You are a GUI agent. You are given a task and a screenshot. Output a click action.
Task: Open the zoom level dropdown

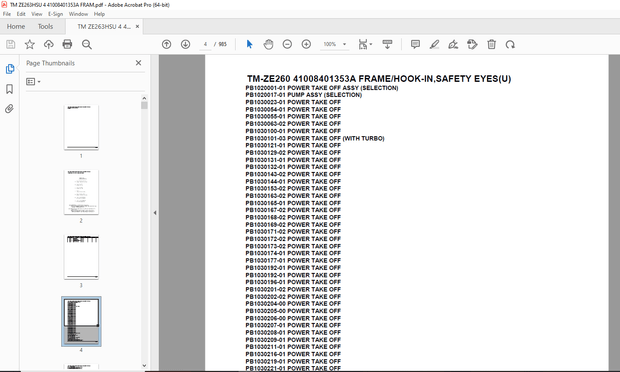(344, 44)
